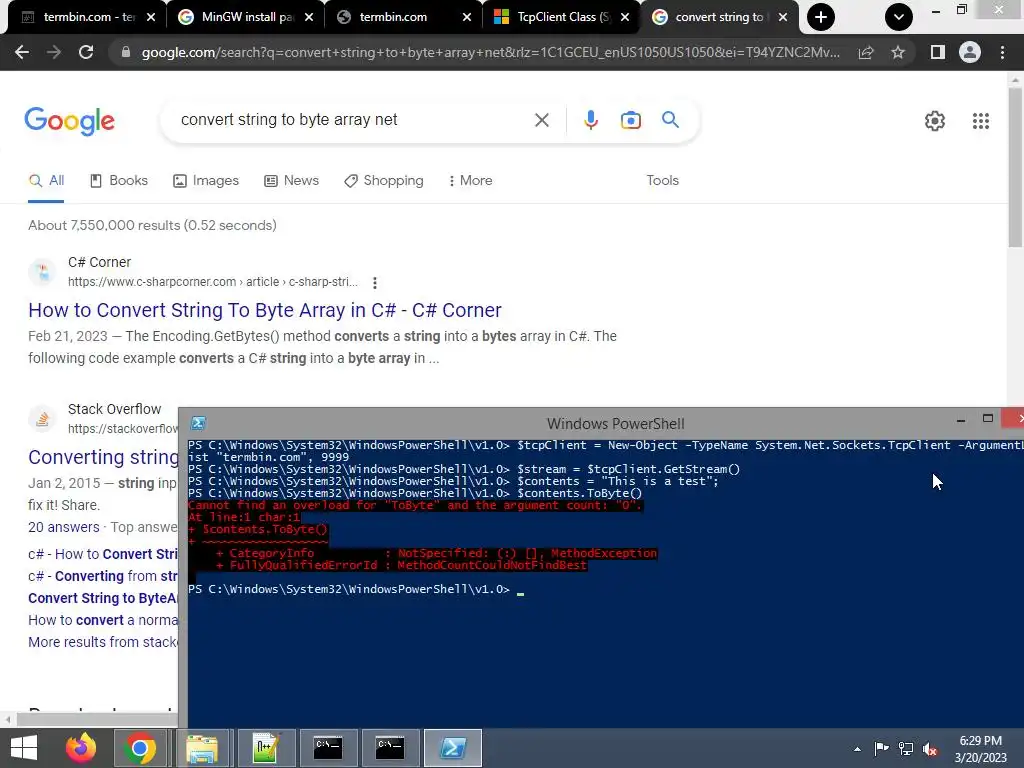Open the Windows Start button
The image size is (1024, 768).
(24, 748)
